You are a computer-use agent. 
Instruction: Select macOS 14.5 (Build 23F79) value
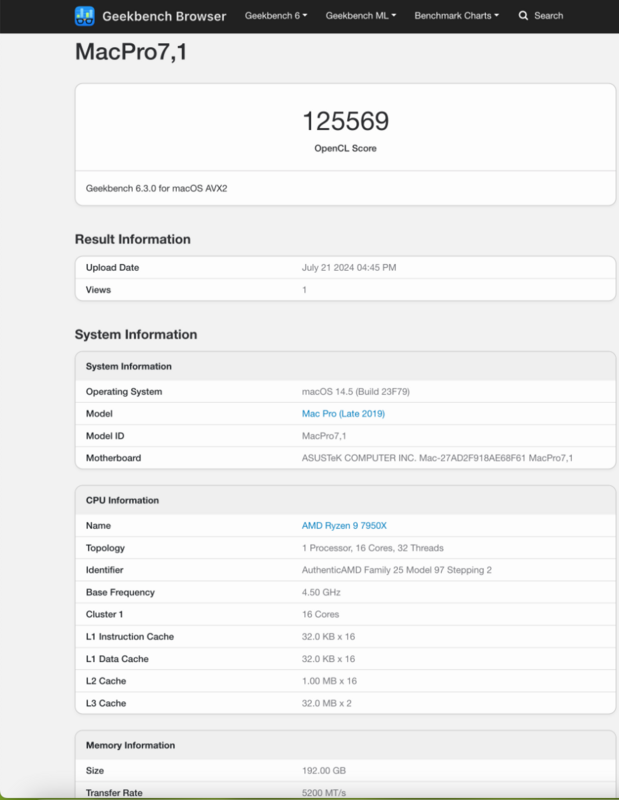click(356, 392)
